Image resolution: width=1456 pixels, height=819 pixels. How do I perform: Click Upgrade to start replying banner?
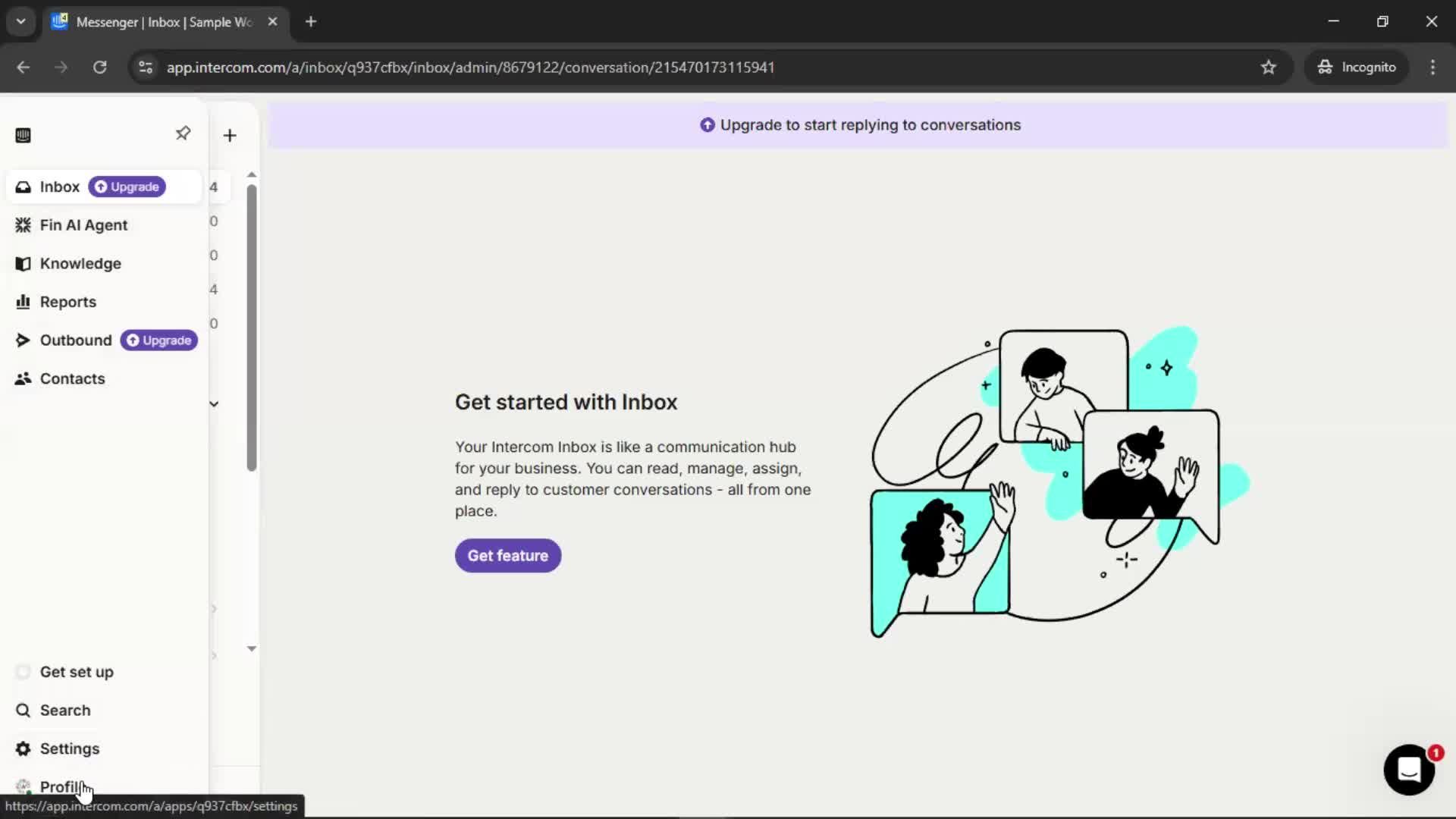(x=860, y=125)
